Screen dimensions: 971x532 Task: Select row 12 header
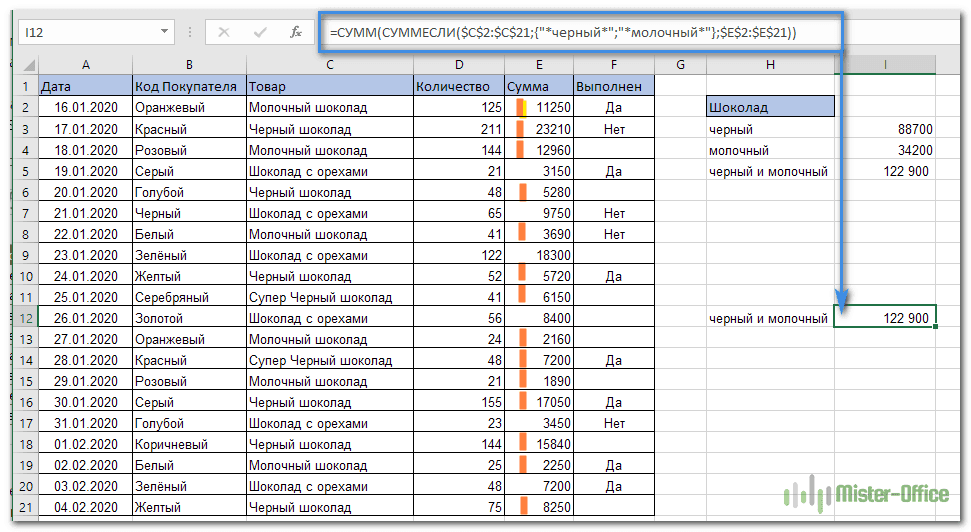pos(25,318)
